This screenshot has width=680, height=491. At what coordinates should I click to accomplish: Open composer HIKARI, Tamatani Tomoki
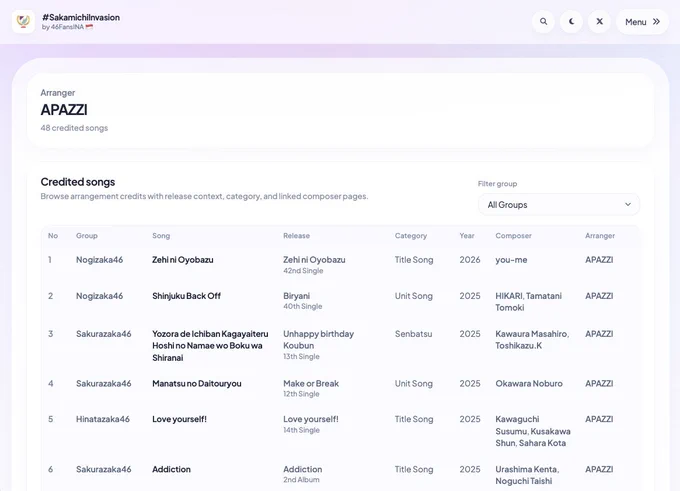coord(529,301)
